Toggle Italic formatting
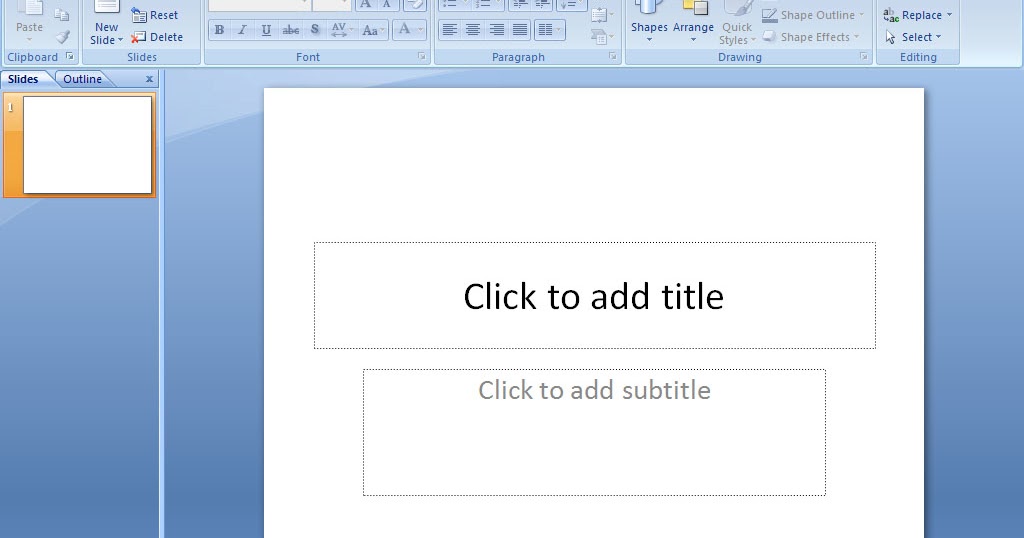Screen dimensions: 1024x538 pyautogui.click(x=242, y=30)
